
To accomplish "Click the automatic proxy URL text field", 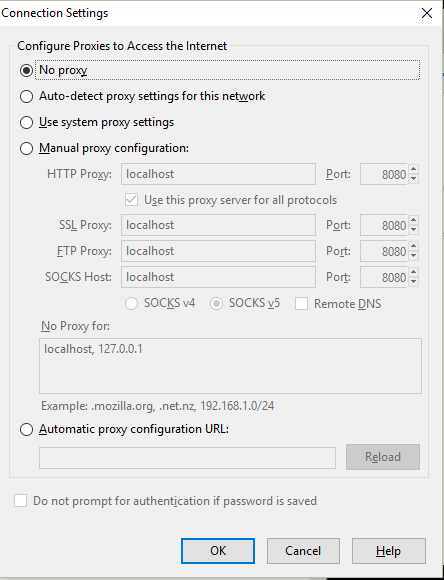I will click(x=187, y=458).
